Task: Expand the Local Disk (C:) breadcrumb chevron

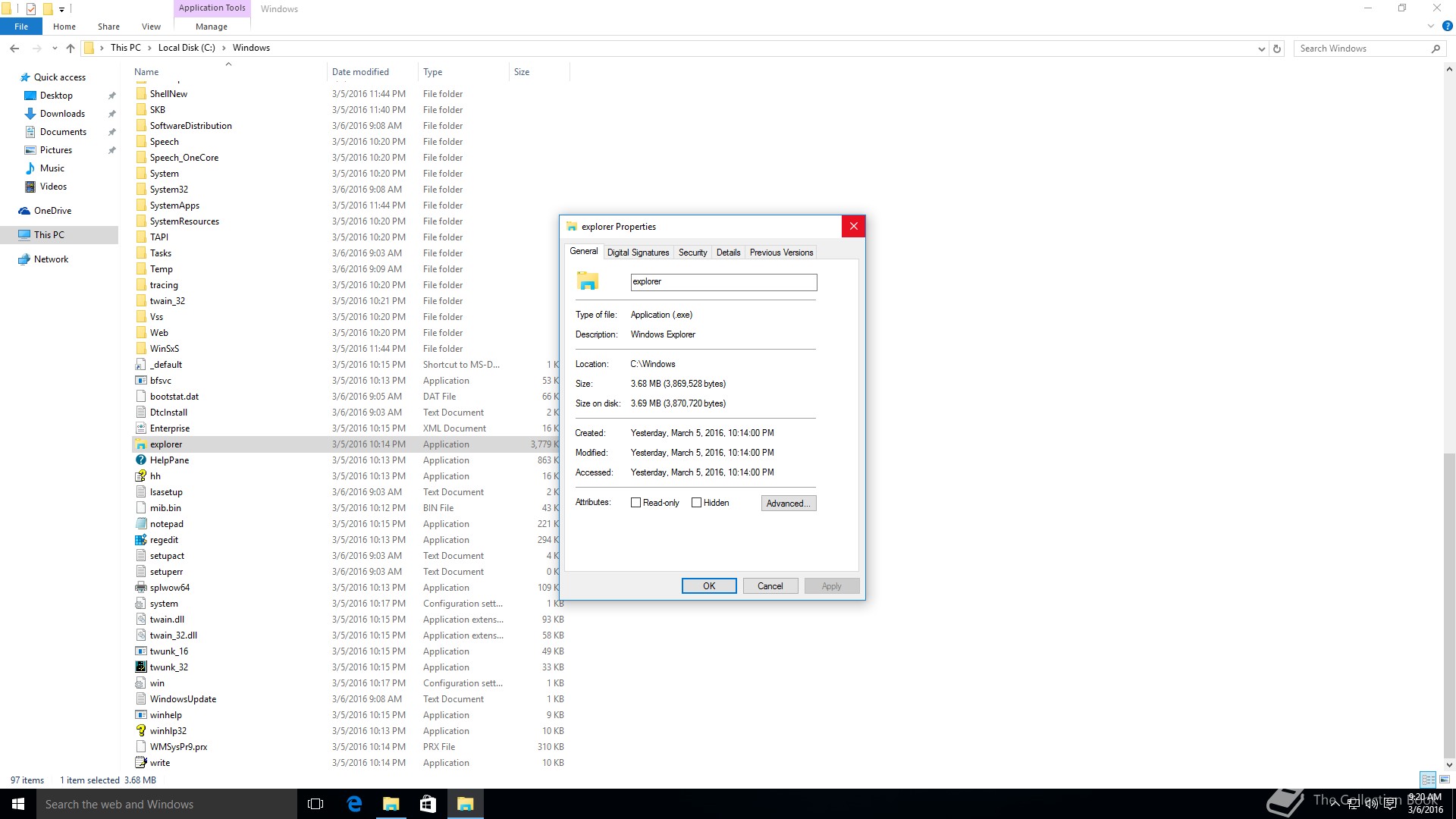Action: [223, 48]
